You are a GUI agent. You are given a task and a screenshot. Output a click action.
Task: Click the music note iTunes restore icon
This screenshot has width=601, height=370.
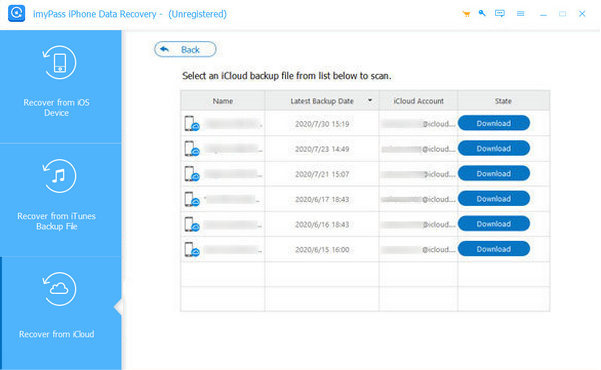[59, 176]
